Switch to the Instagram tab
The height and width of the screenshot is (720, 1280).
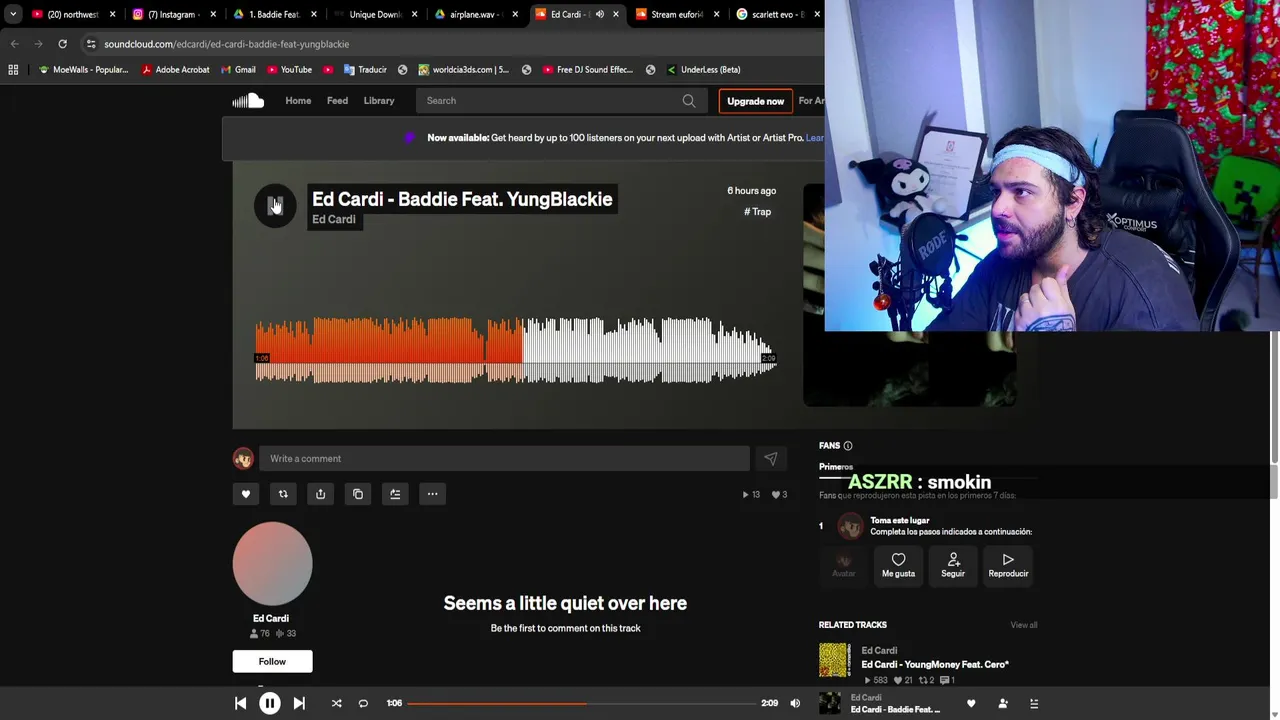click(175, 14)
